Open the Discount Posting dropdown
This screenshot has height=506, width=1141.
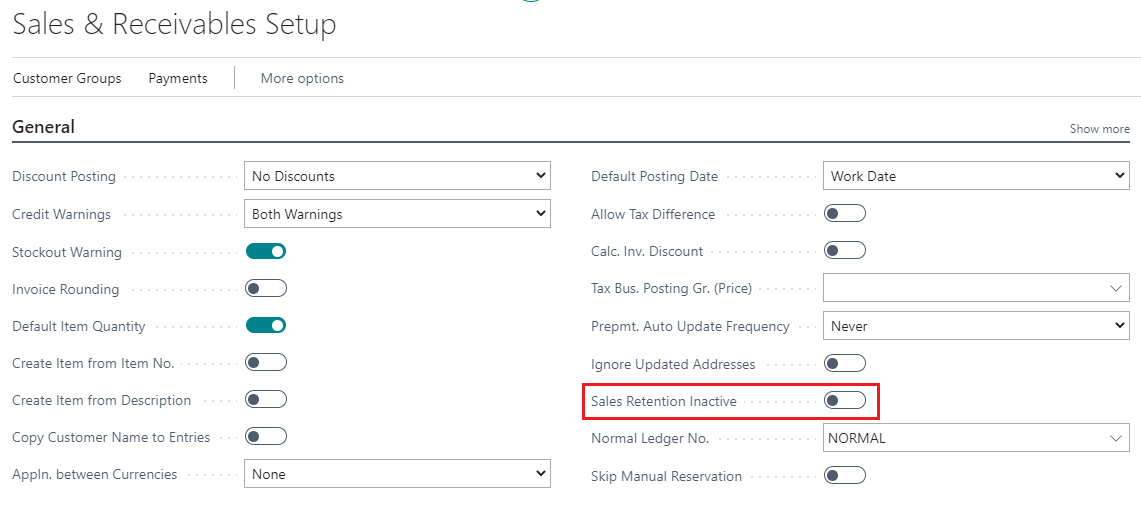coord(397,176)
